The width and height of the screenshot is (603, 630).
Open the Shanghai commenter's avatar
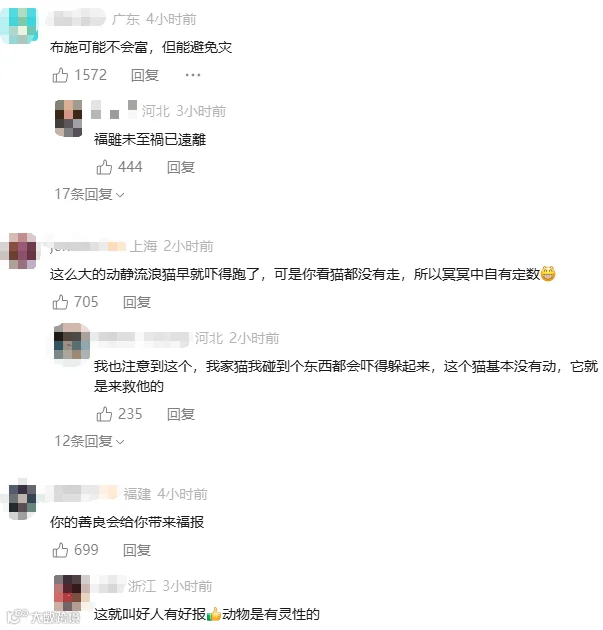click(x=19, y=251)
